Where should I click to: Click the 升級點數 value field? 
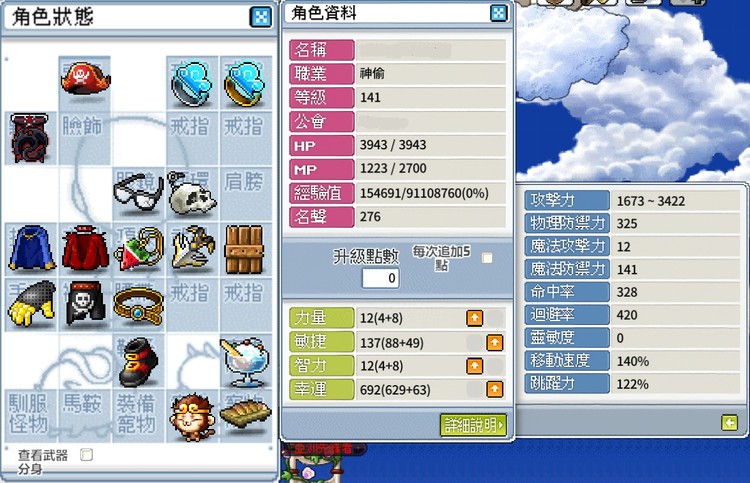(380, 278)
